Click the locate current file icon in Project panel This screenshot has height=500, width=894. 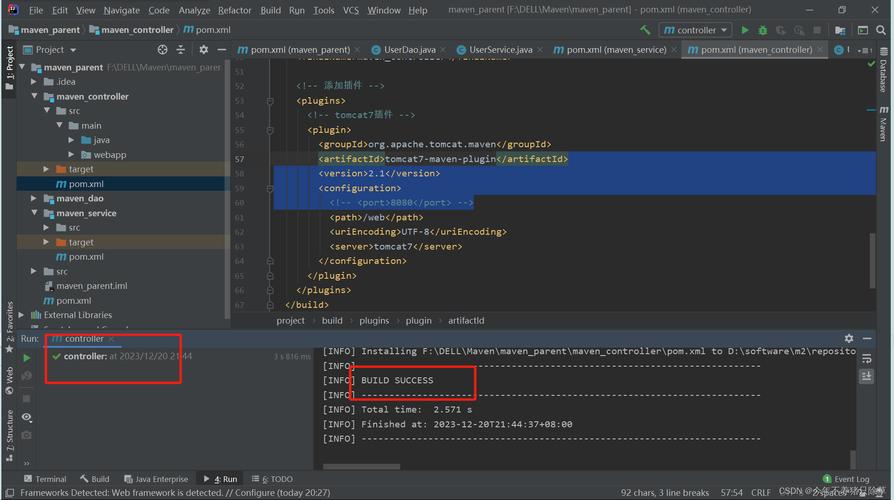tap(162, 50)
